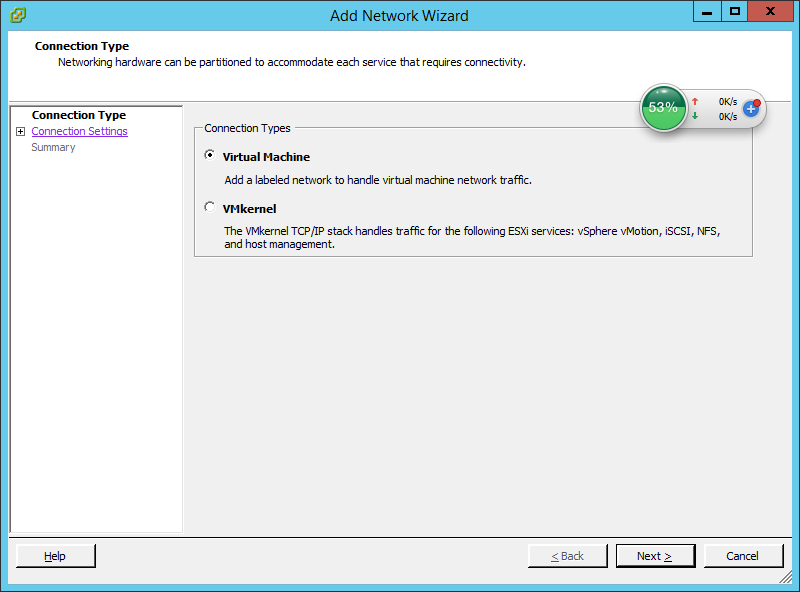Viewport: 800px width, 592px height.
Task: Minimize the Add Network Wizard window
Action: (x=707, y=11)
